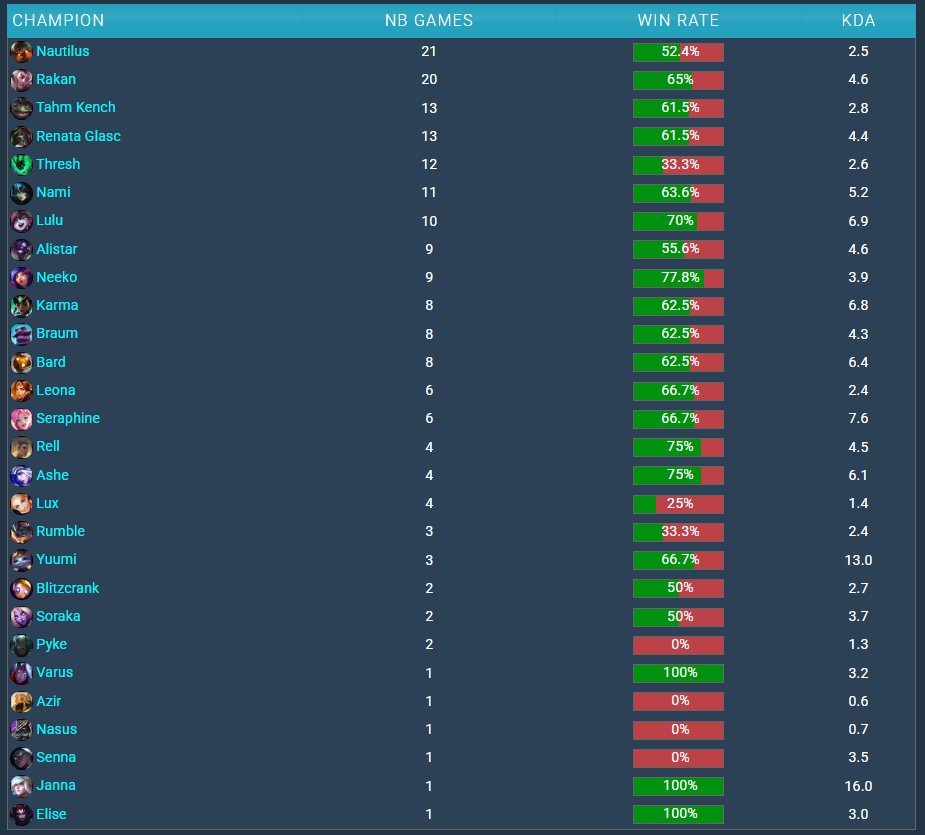The width and height of the screenshot is (925, 835).
Task: Click Rakan games count 20
Action: click(429, 79)
